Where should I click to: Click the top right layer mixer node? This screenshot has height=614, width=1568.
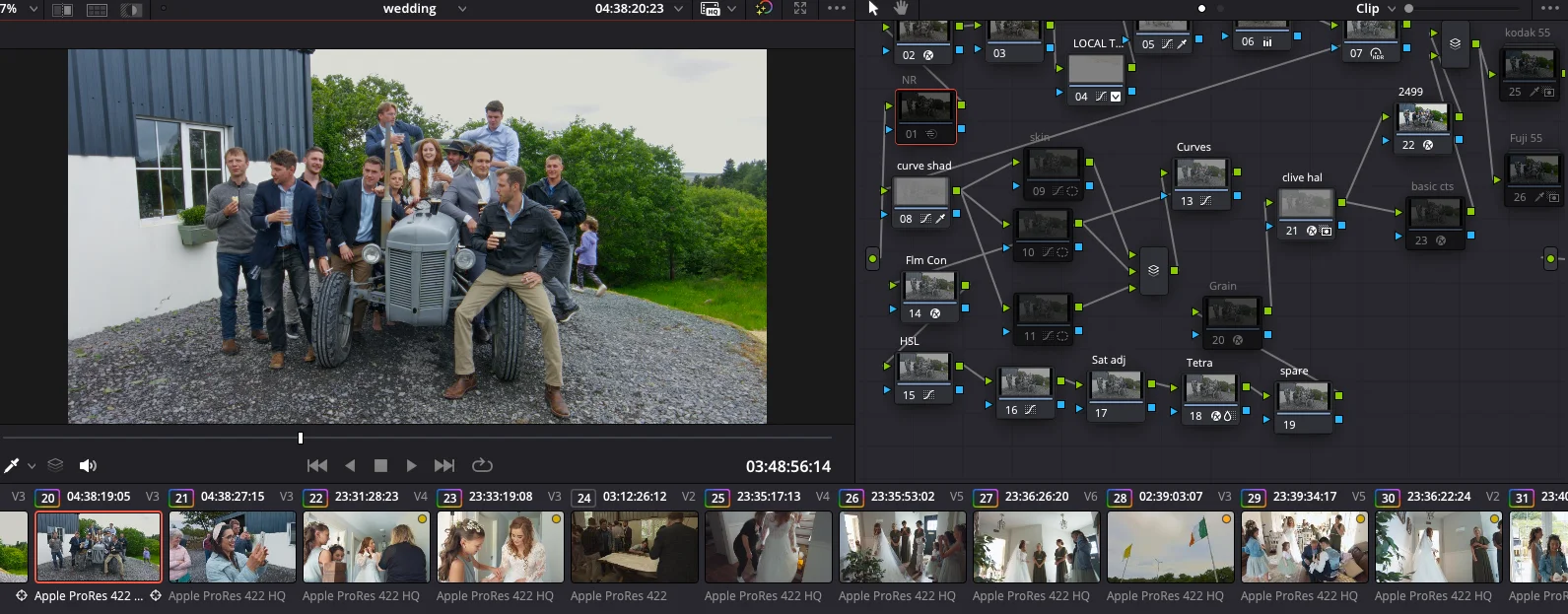click(x=1455, y=43)
